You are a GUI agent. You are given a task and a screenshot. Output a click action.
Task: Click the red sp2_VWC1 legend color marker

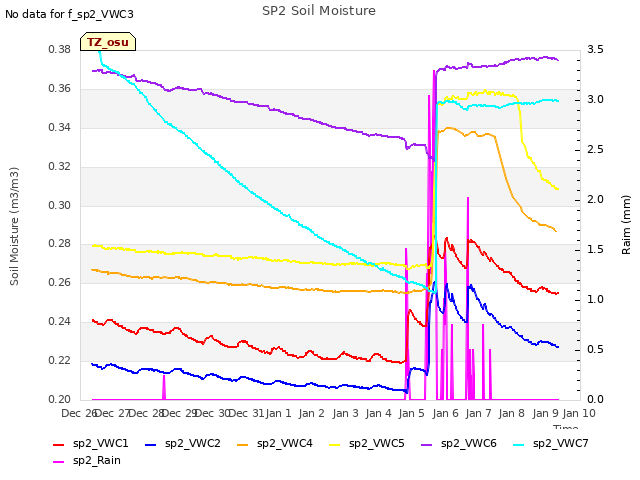click(59, 445)
